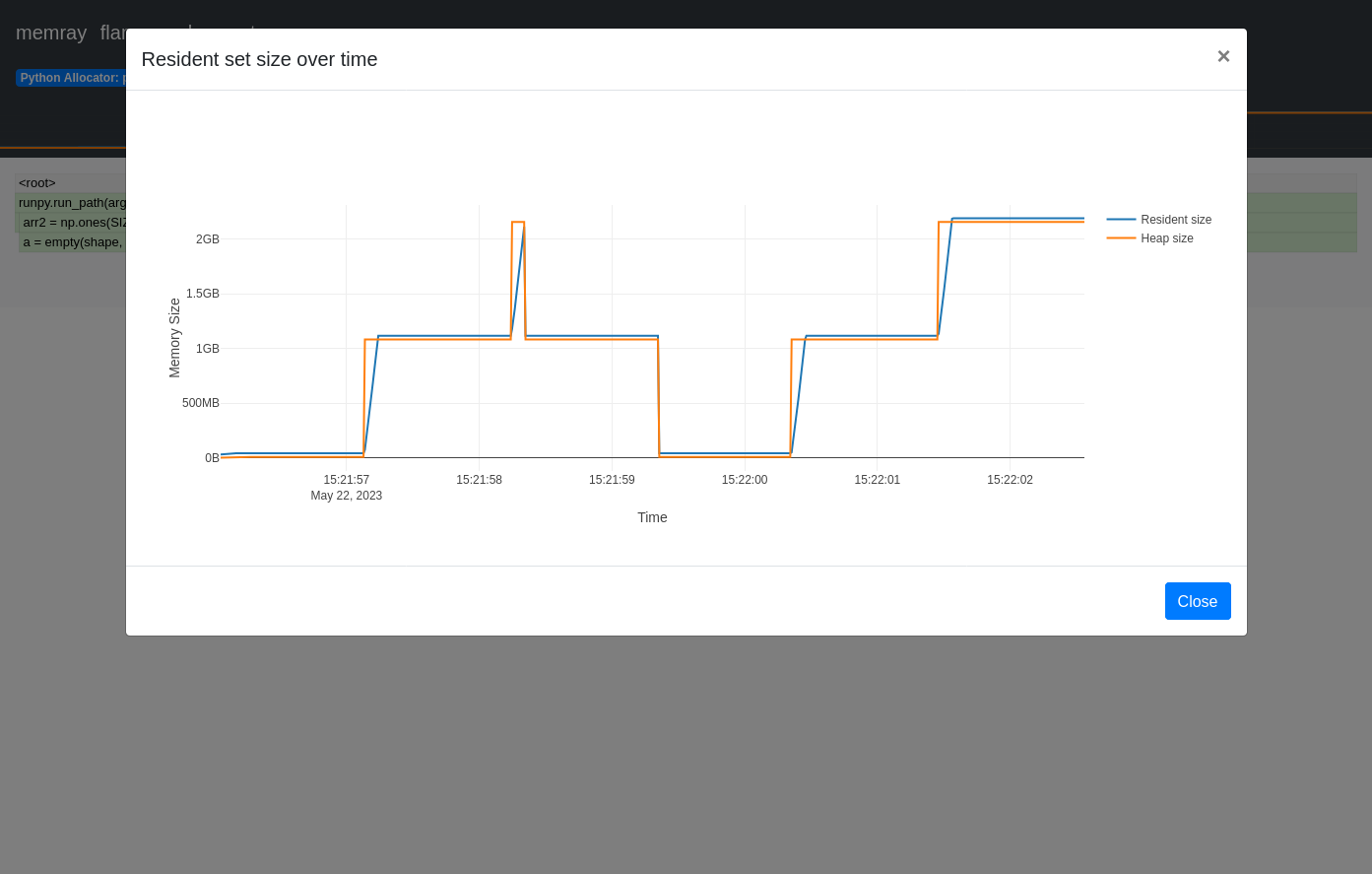Screen dimensions: 1372x874
Task: Click the memray title in the header
Action: click(51, 33)
